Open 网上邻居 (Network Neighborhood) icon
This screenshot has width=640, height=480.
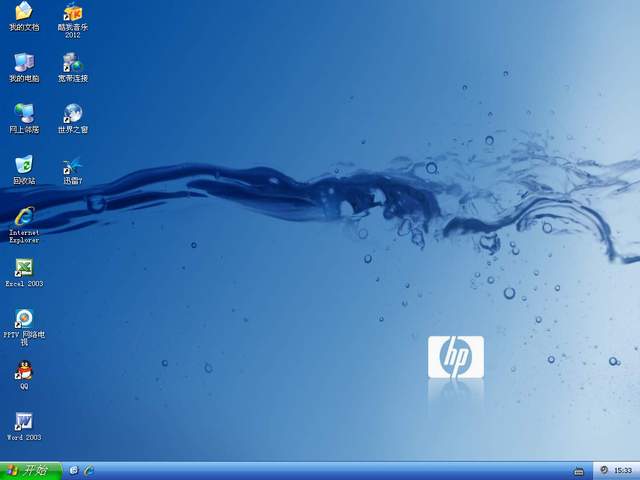[23, 114]
